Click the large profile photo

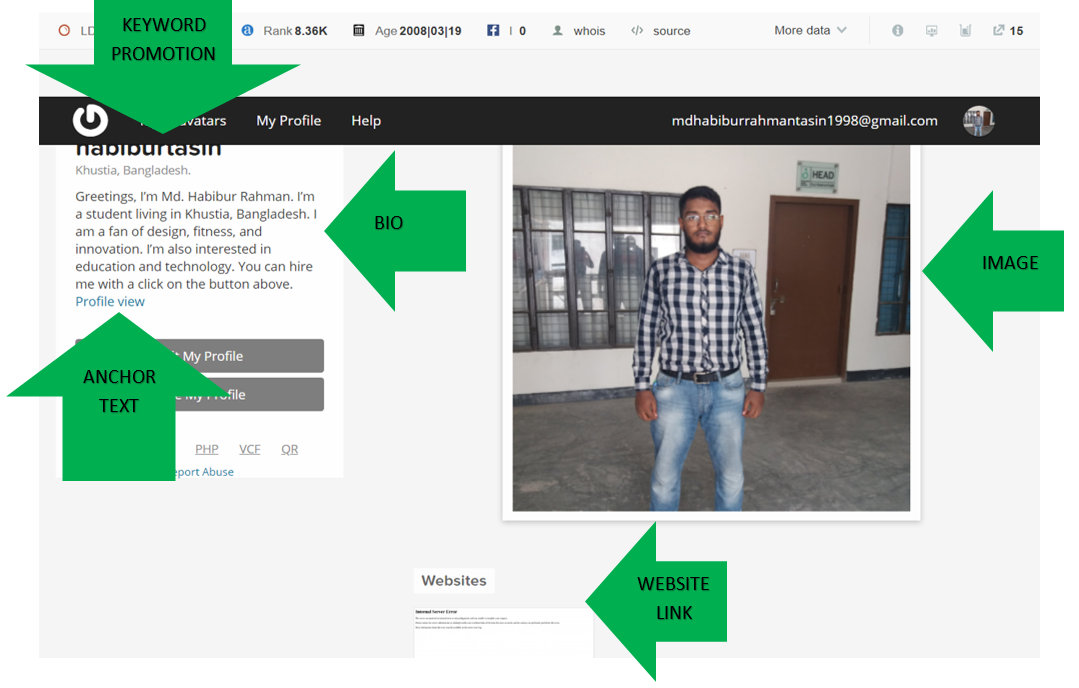[x=711, y=328]
